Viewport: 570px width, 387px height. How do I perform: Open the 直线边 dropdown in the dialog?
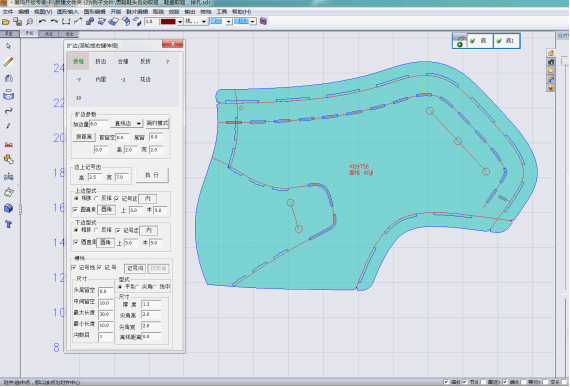127,124
